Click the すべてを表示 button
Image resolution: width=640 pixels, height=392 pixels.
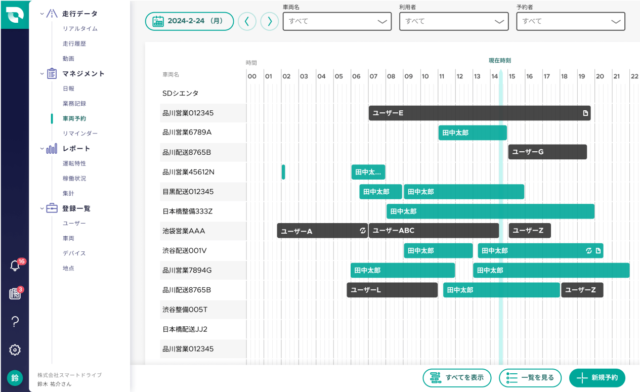click(457, 378)
